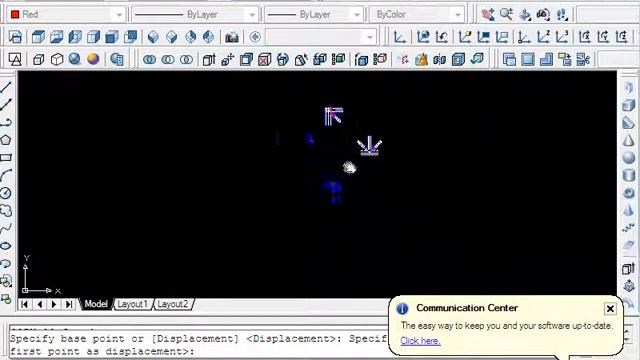Set NW Isometric view
The image size is (640, 360).
point(209,37)
